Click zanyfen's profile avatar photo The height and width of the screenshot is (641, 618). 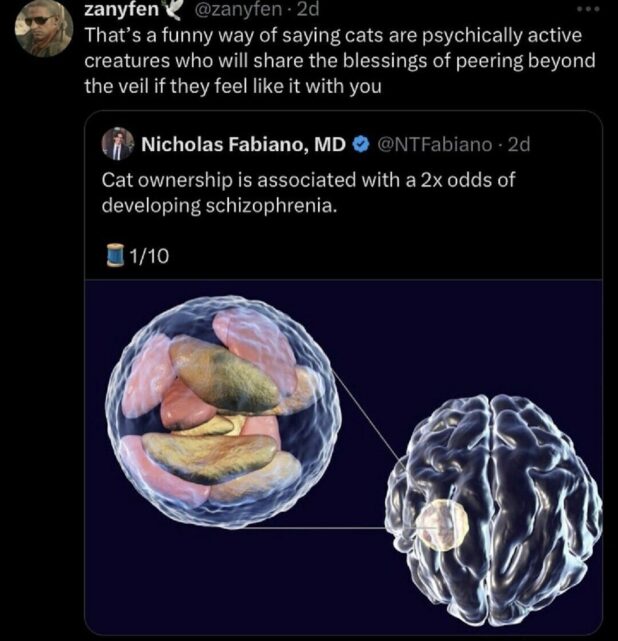45,27
